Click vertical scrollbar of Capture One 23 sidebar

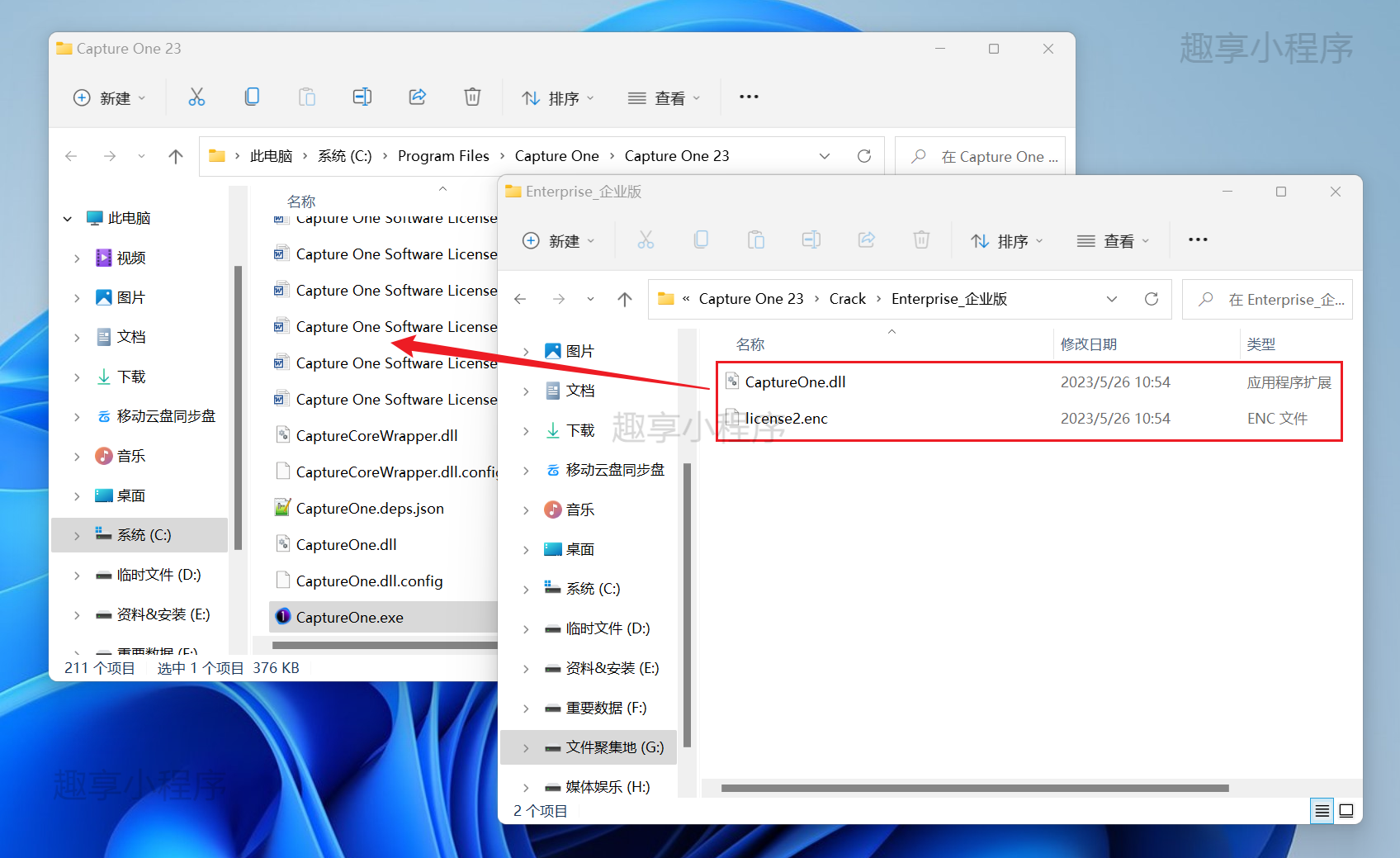(238, 408)
